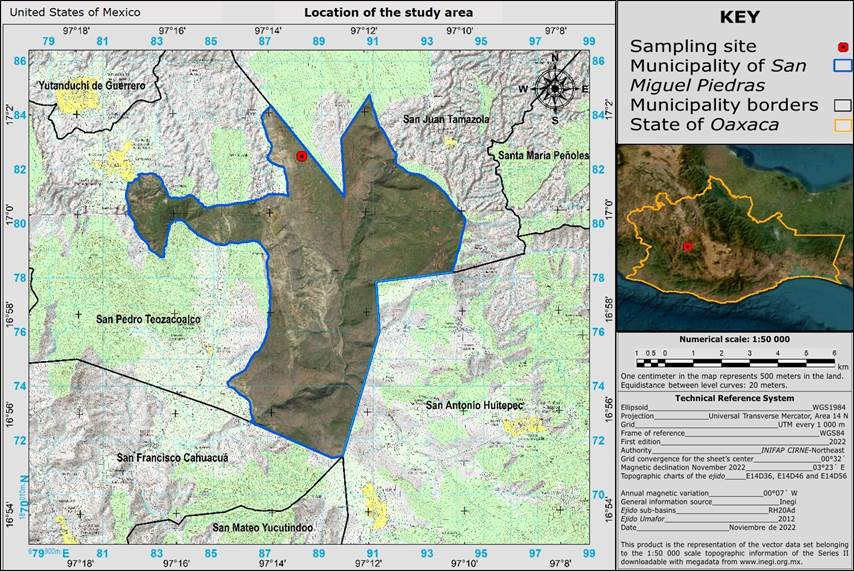Select the San Antonio Huitepec map label

[x=474, y=405]
